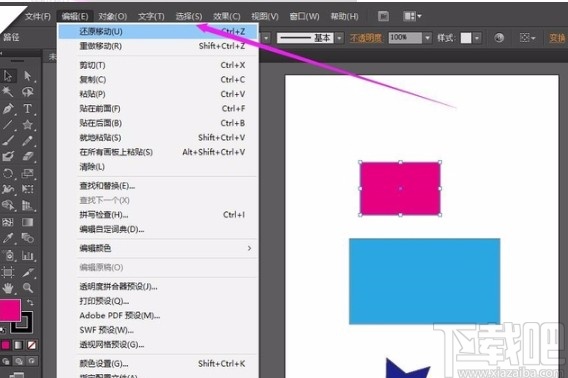Click the 变换 transform link

[x=557, y=38]
